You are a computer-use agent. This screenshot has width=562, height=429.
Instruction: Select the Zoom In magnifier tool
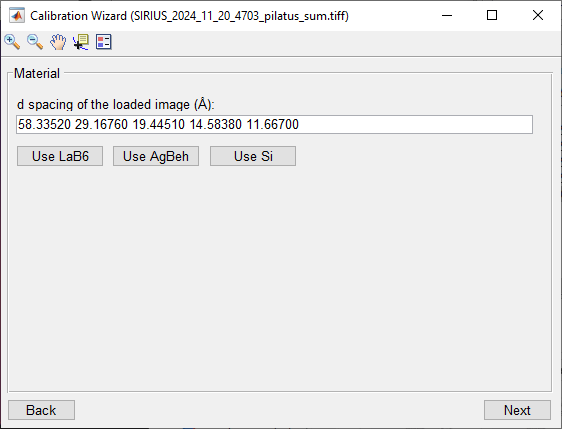click(x=12, y=42)
